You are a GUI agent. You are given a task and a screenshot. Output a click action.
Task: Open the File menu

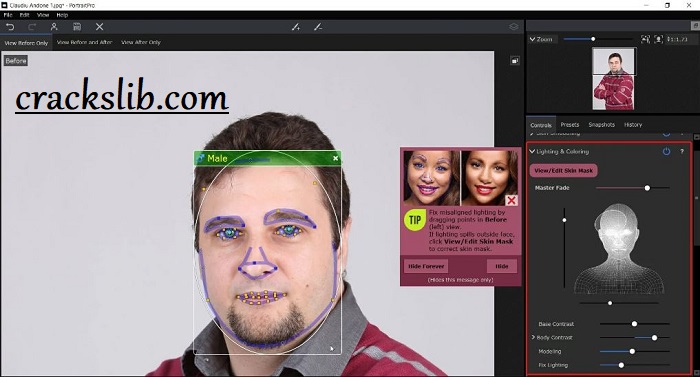[x=8, y=15]
